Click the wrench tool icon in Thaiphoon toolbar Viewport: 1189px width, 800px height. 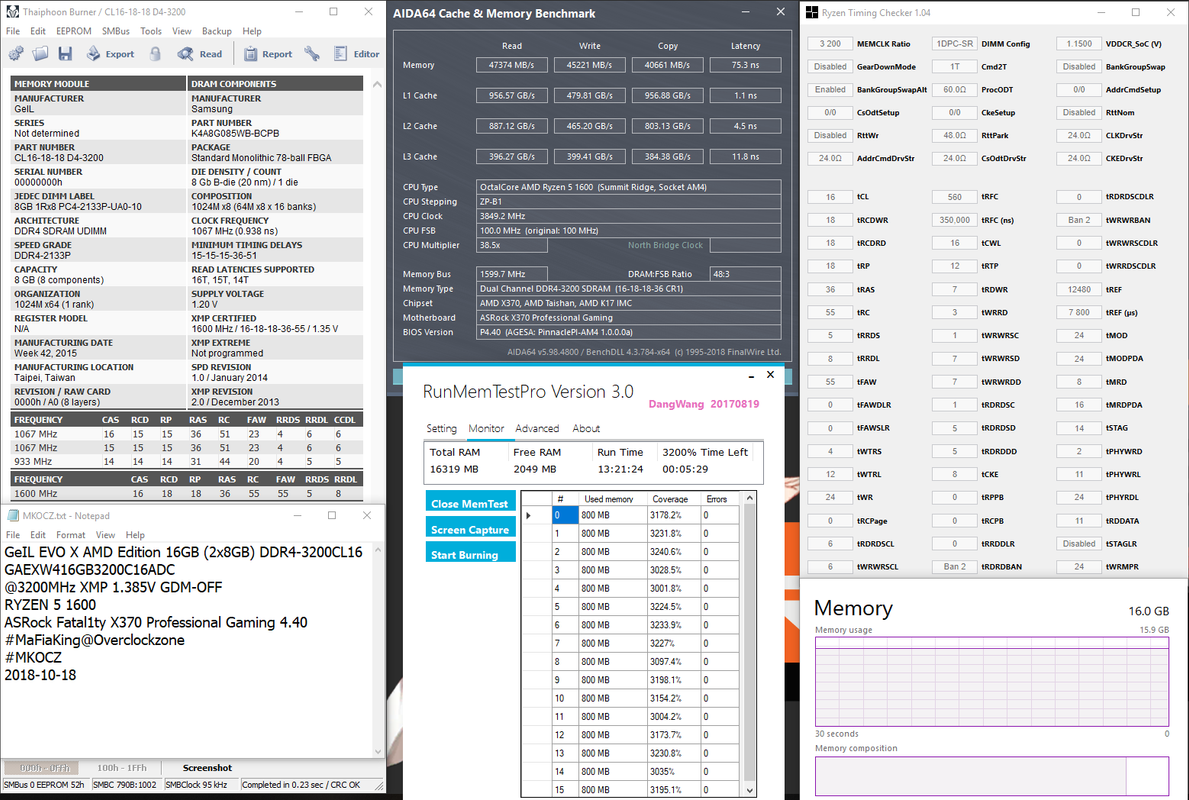312,54
